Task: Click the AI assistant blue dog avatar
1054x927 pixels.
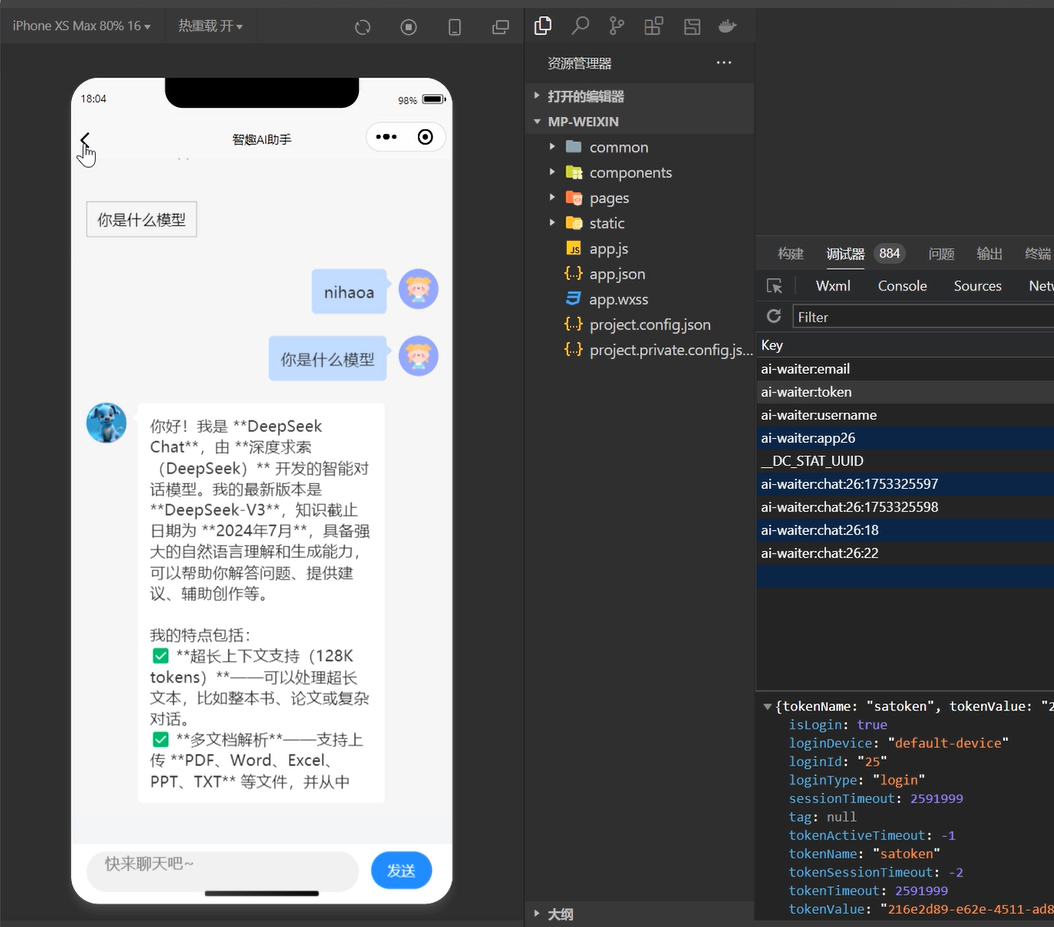Action: (106, 423)
